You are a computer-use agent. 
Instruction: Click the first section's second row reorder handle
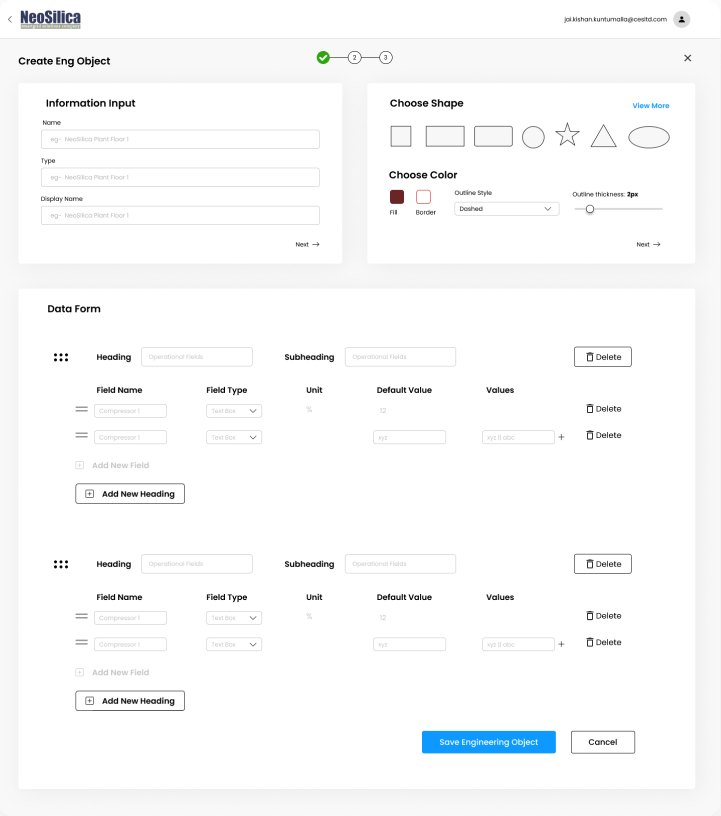coord(82,435)
